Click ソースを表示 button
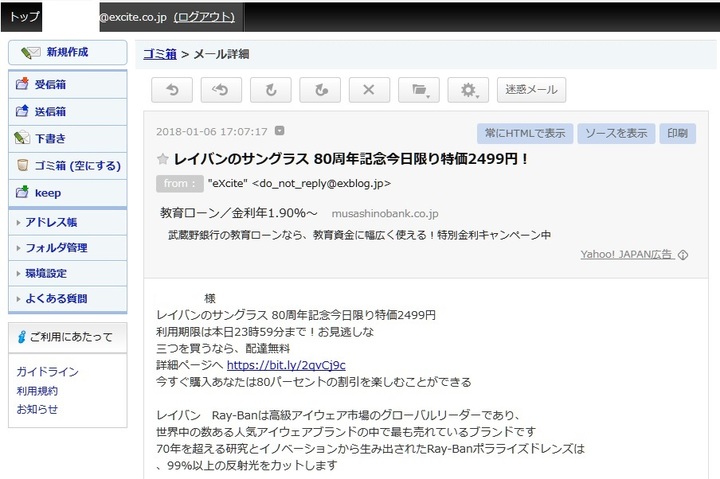Screen dimensions: 720x479 pos(616,134)
